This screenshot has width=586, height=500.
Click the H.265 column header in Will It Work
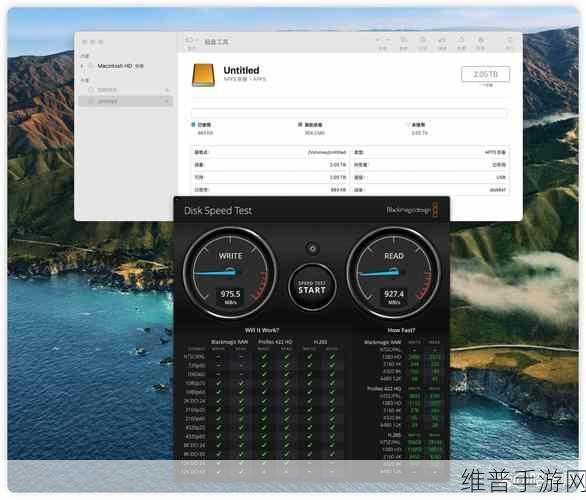point(320,342)
